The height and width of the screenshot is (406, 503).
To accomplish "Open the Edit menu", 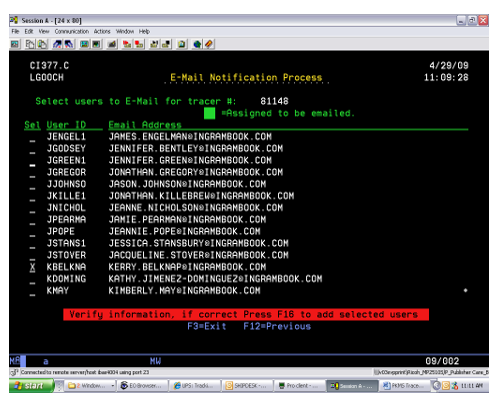I will pyautogui.click(x=29, y=32).
